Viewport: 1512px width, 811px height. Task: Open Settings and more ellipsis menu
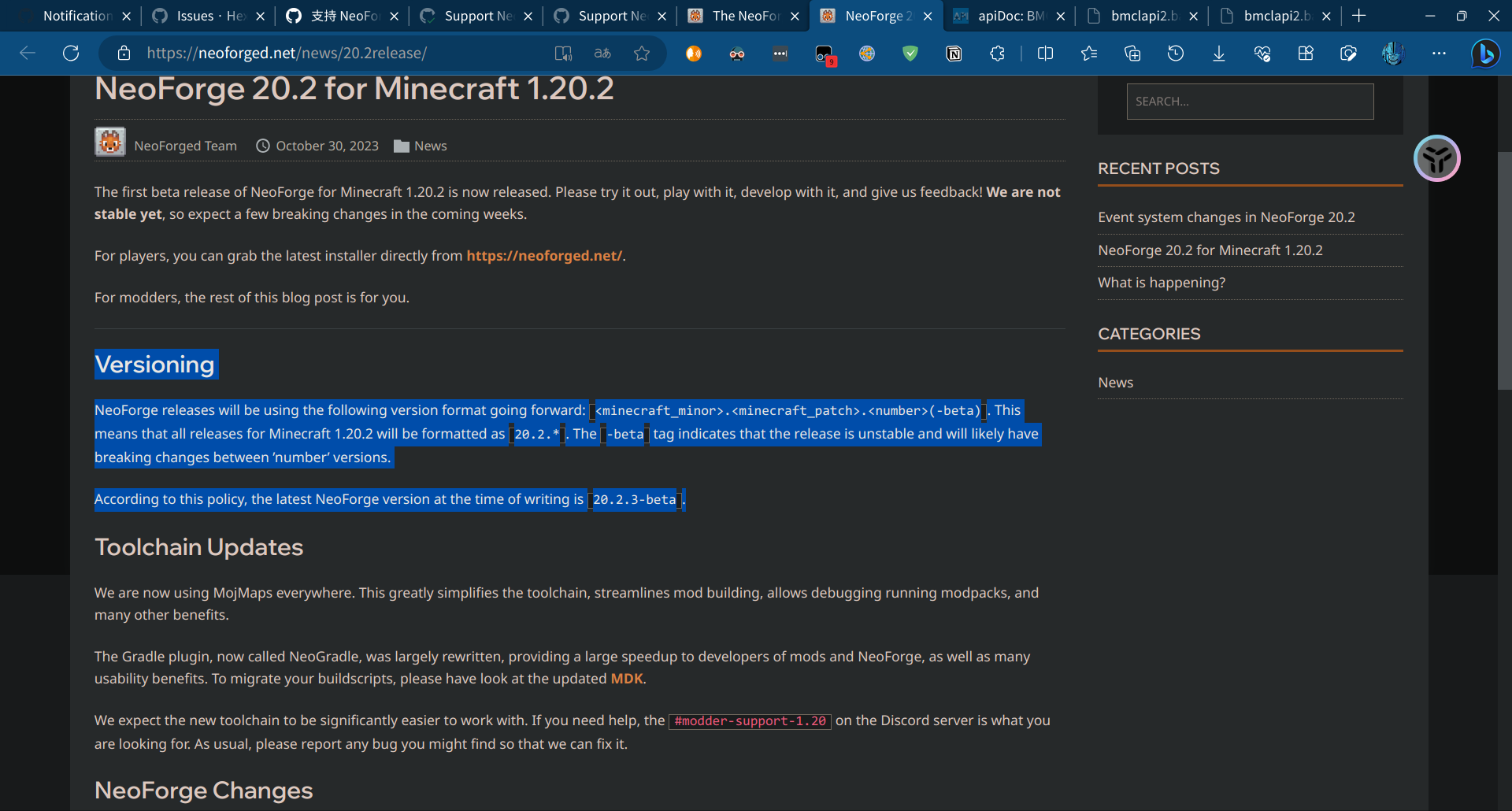pos(1439,53)
